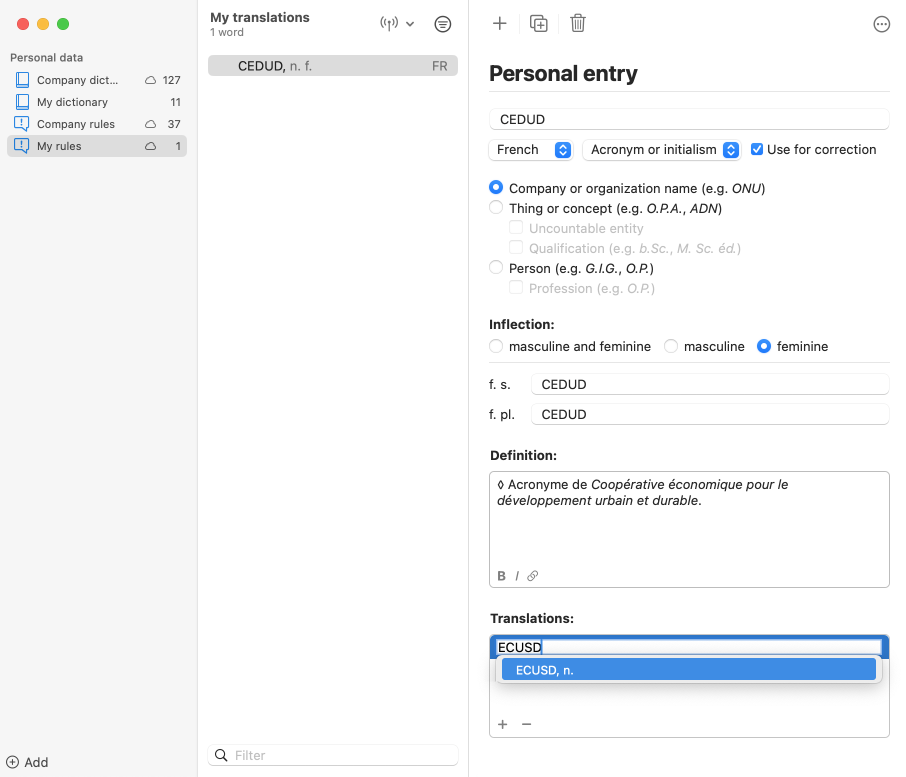Select Company rules in the sidebar
The image size is (906, 777).
(75, 124)
